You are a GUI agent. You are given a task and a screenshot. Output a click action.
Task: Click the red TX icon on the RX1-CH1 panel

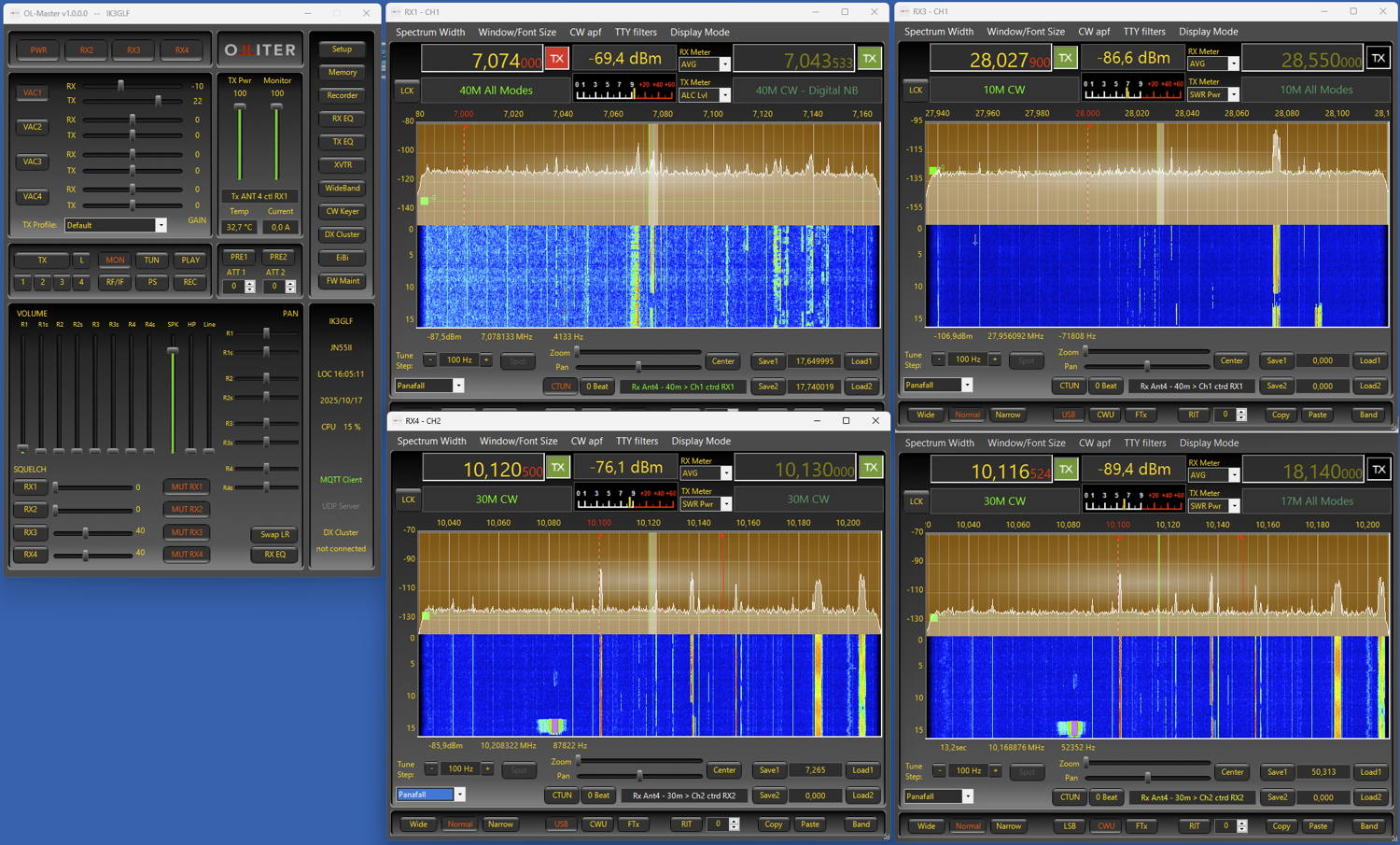click(x=557, y=57)
